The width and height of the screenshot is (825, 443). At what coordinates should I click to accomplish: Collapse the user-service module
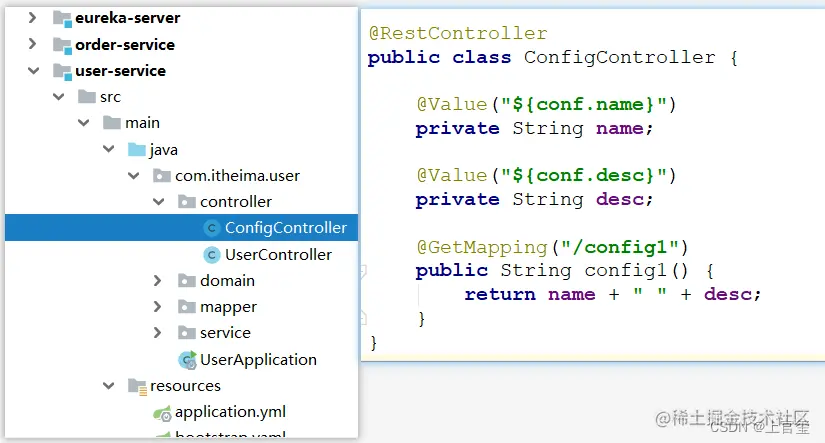(33, 71)
